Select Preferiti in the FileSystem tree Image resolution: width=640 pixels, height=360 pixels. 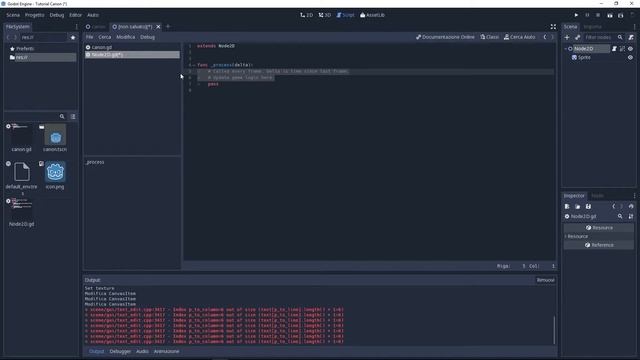click(25, 49)
